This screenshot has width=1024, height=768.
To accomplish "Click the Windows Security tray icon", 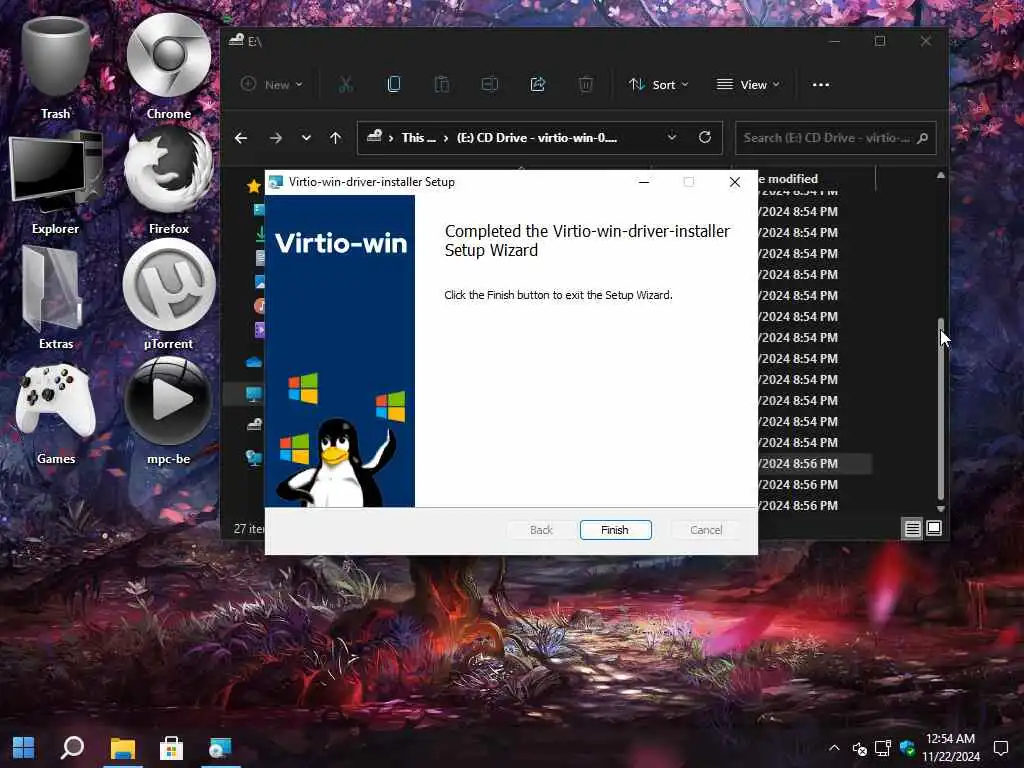I will point(907,748).
